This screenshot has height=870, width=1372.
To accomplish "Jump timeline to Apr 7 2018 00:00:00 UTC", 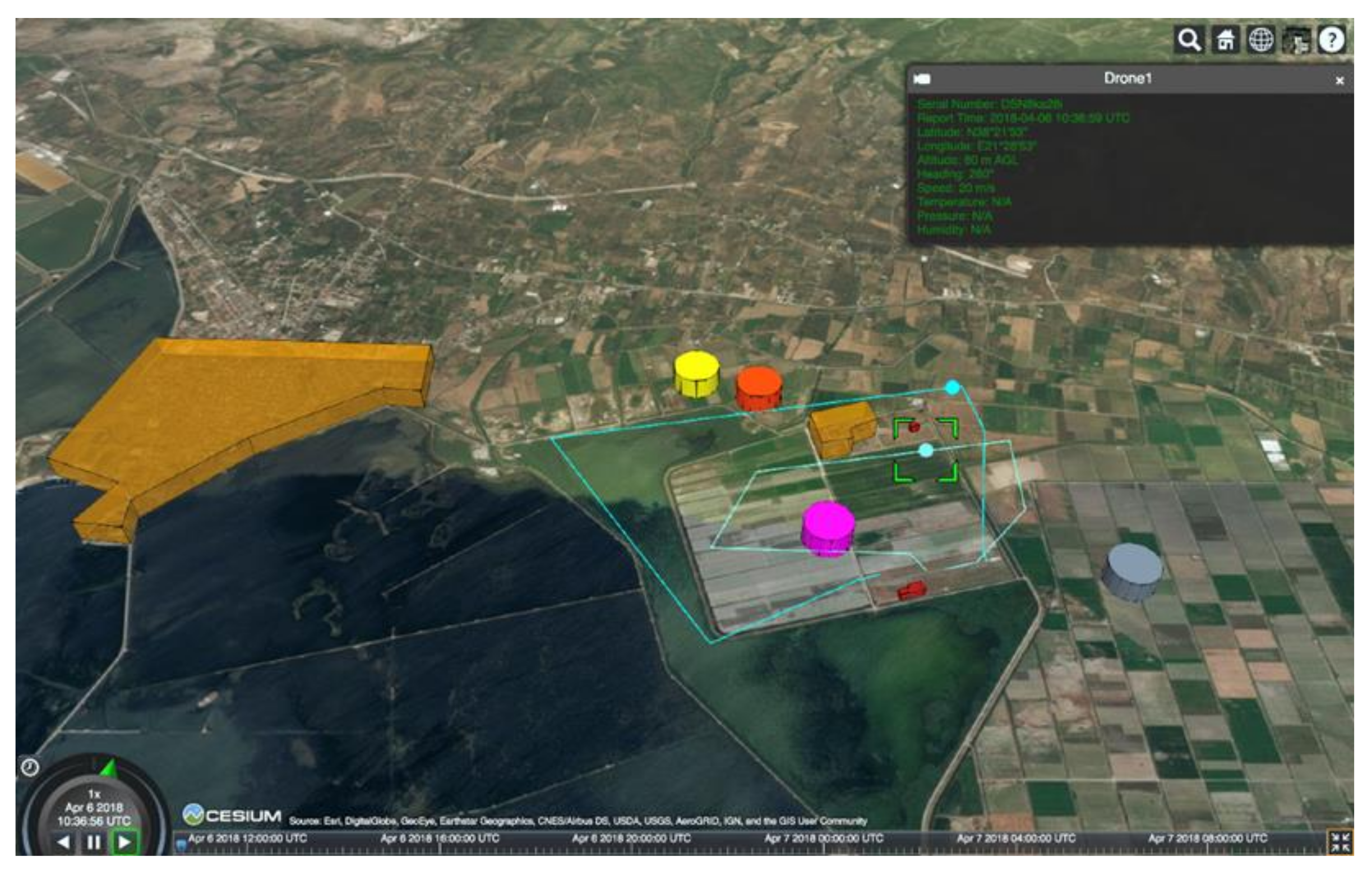I will pyautogui.click(x=823, y=839).
